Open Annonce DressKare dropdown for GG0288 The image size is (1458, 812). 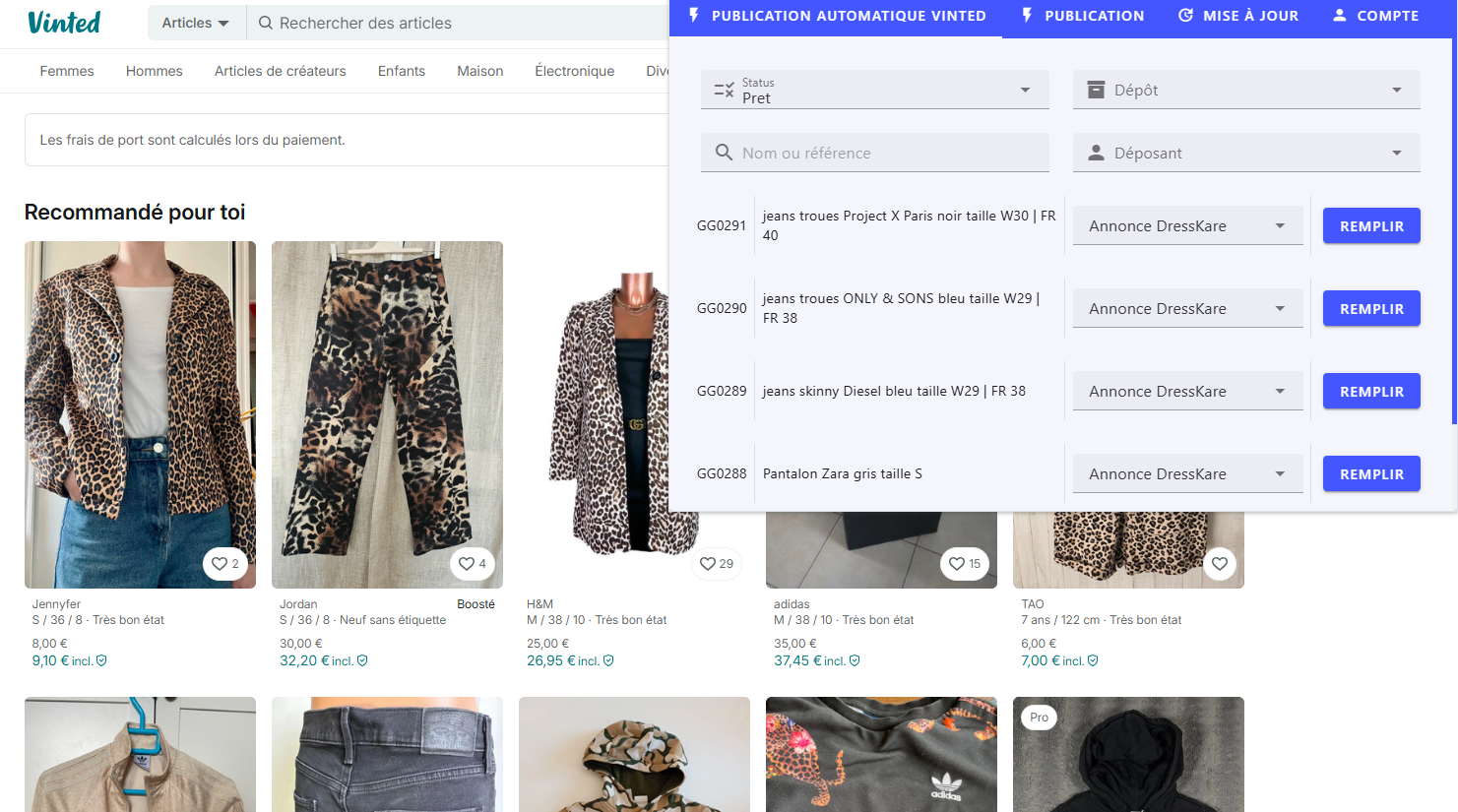[x=1187, y=473]
